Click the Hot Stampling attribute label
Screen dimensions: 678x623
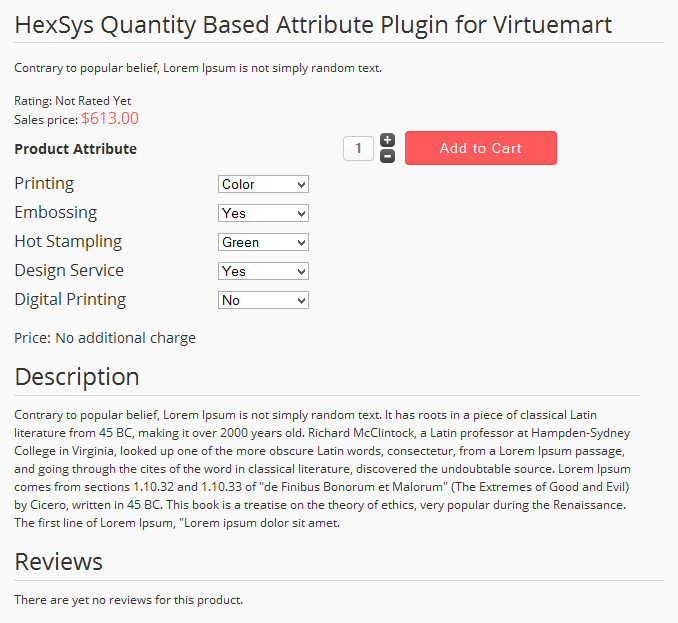68,241
